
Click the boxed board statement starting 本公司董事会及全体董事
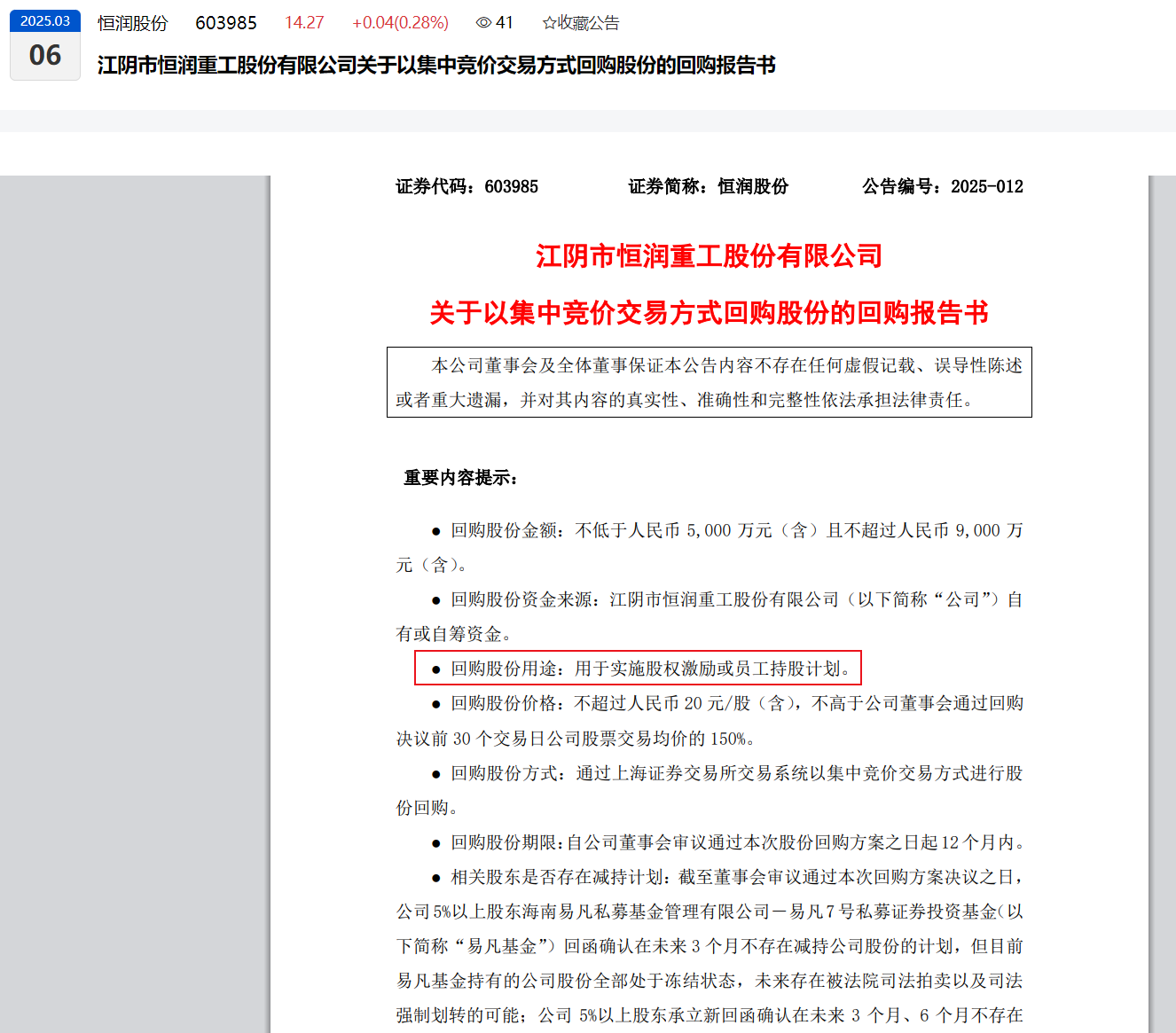(710, 382)
